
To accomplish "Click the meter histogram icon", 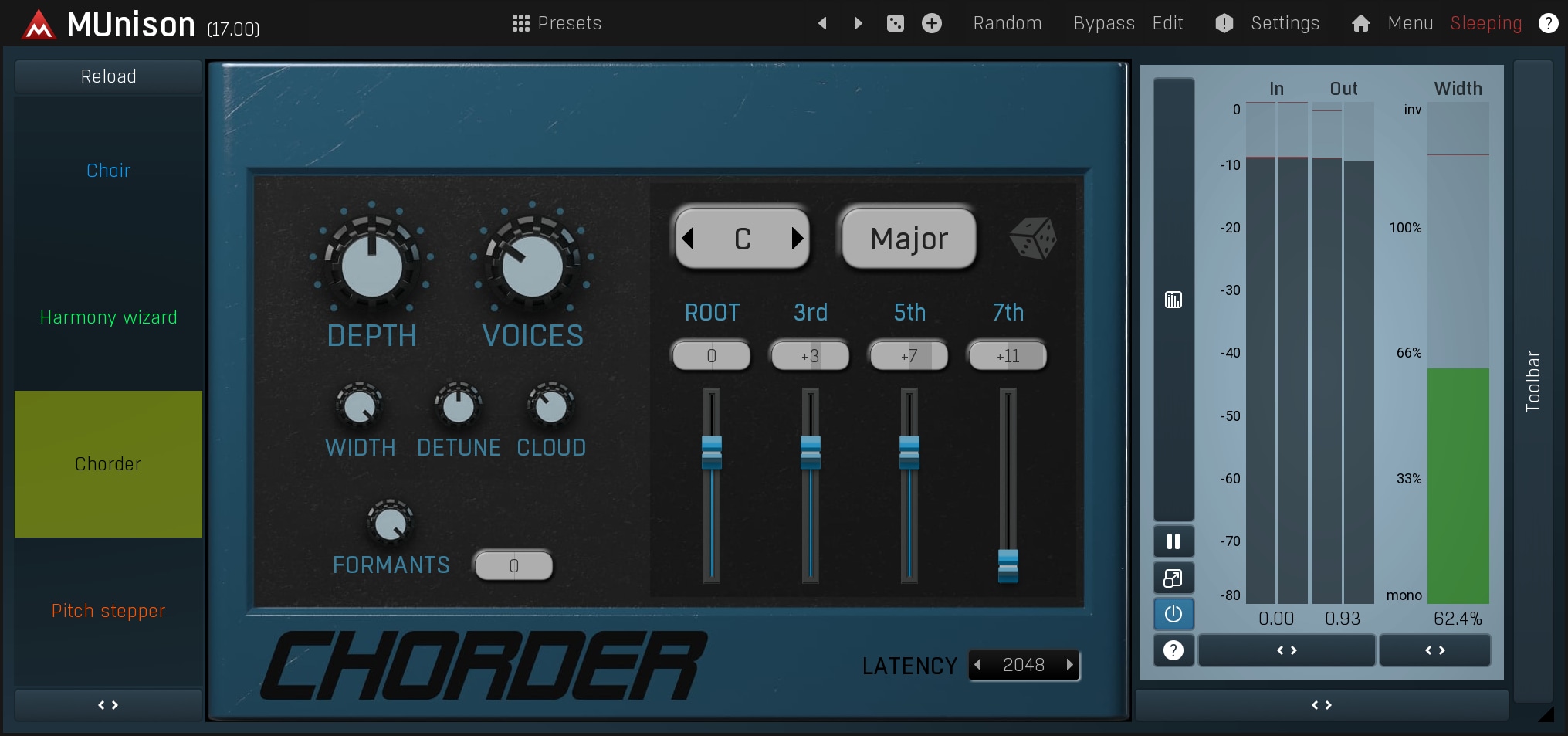I will pyautogui.click(x=1173, y=300).
